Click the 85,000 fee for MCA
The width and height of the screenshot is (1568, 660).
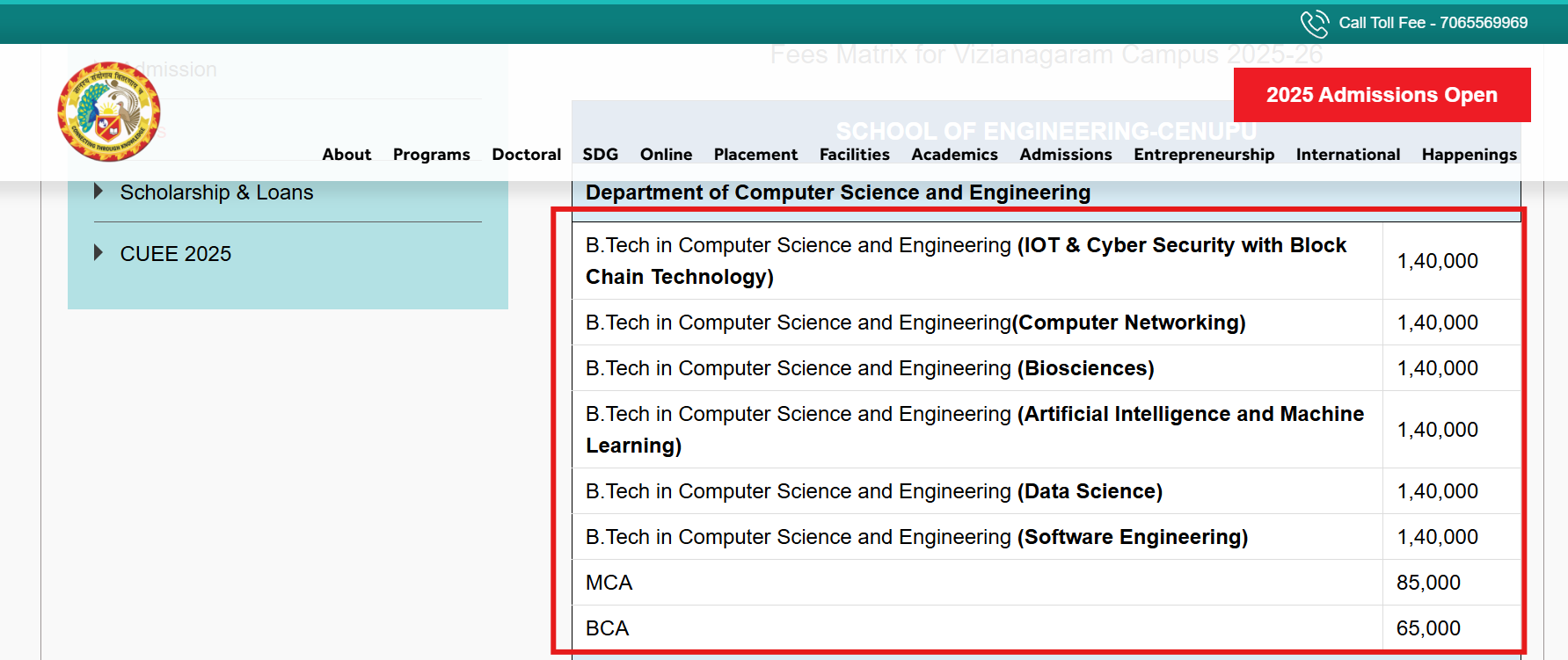[1428, 583]
